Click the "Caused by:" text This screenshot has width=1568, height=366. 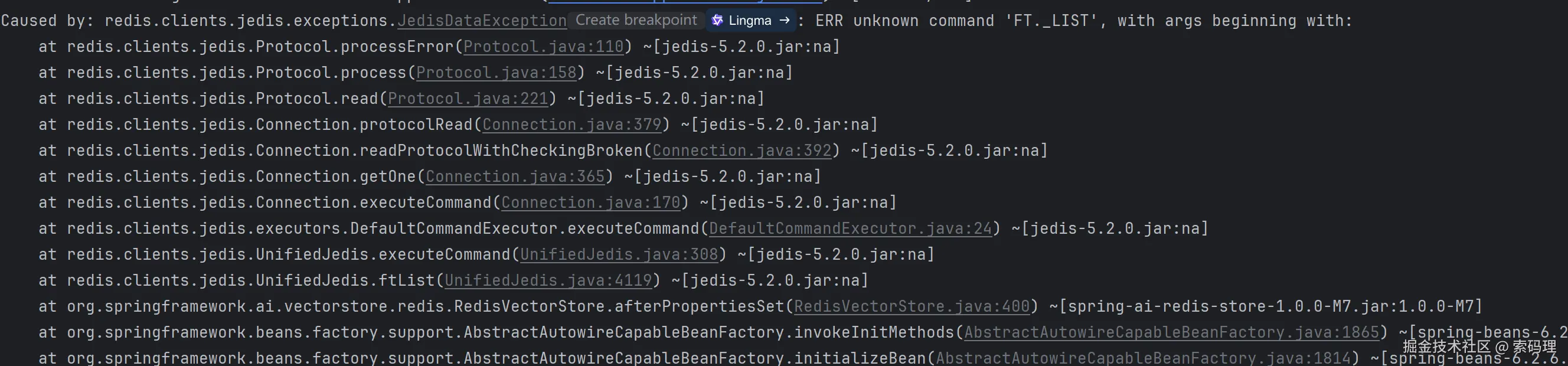click(x=47, y=21)
